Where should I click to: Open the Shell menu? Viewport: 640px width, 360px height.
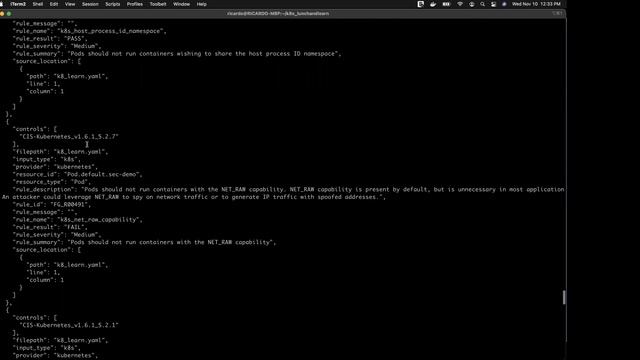coord(38,4)
